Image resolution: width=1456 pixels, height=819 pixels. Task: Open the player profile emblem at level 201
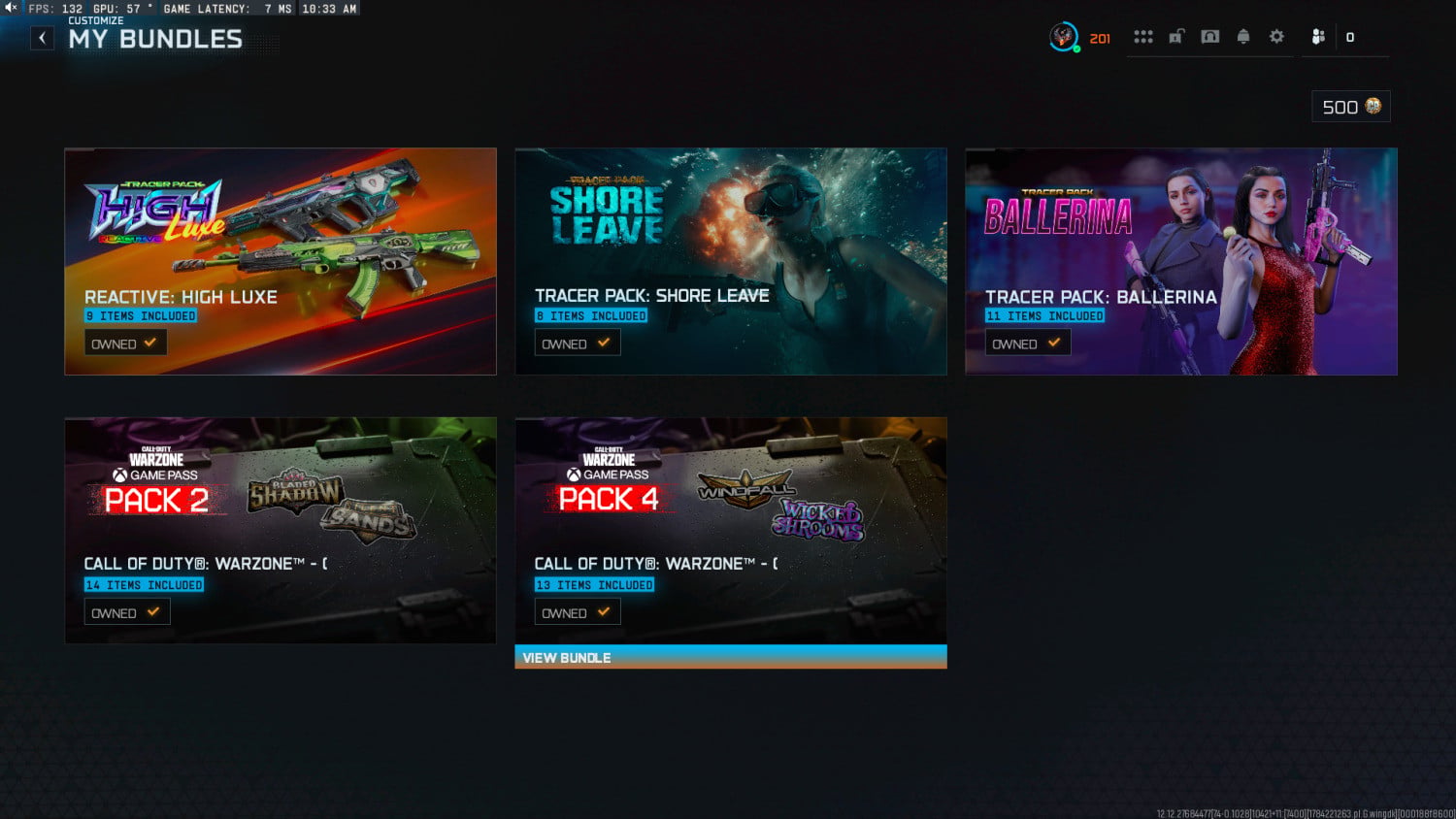1065,37
